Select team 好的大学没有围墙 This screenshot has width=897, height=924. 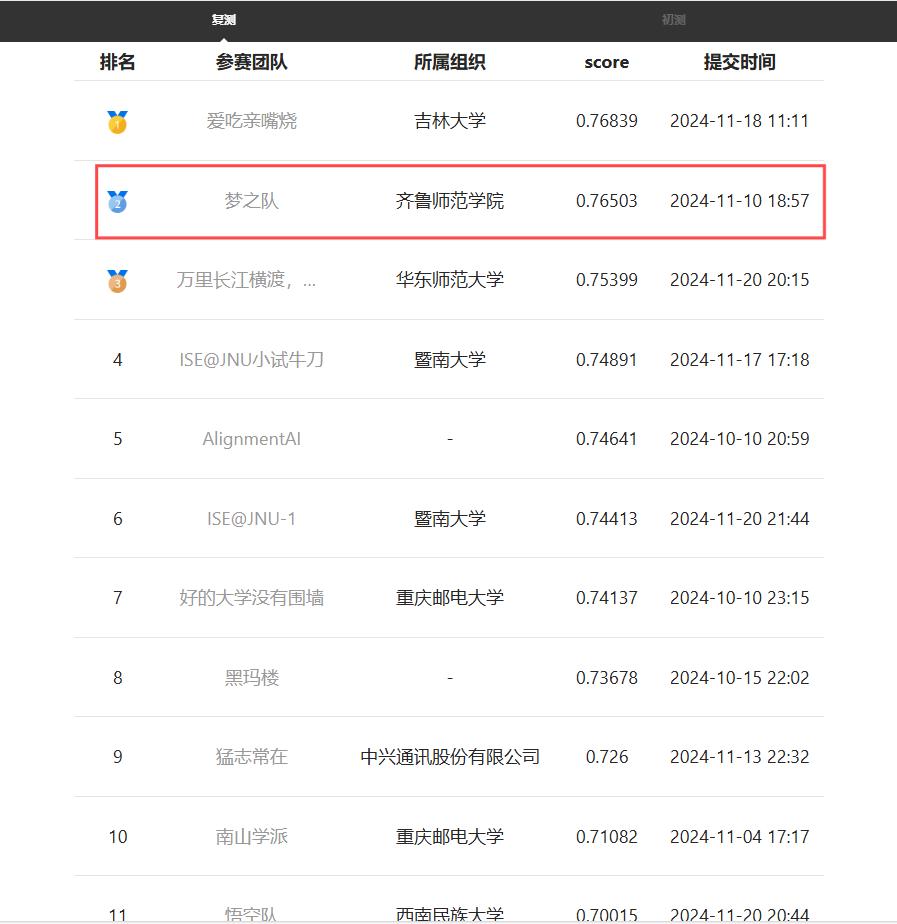point(252,598)
